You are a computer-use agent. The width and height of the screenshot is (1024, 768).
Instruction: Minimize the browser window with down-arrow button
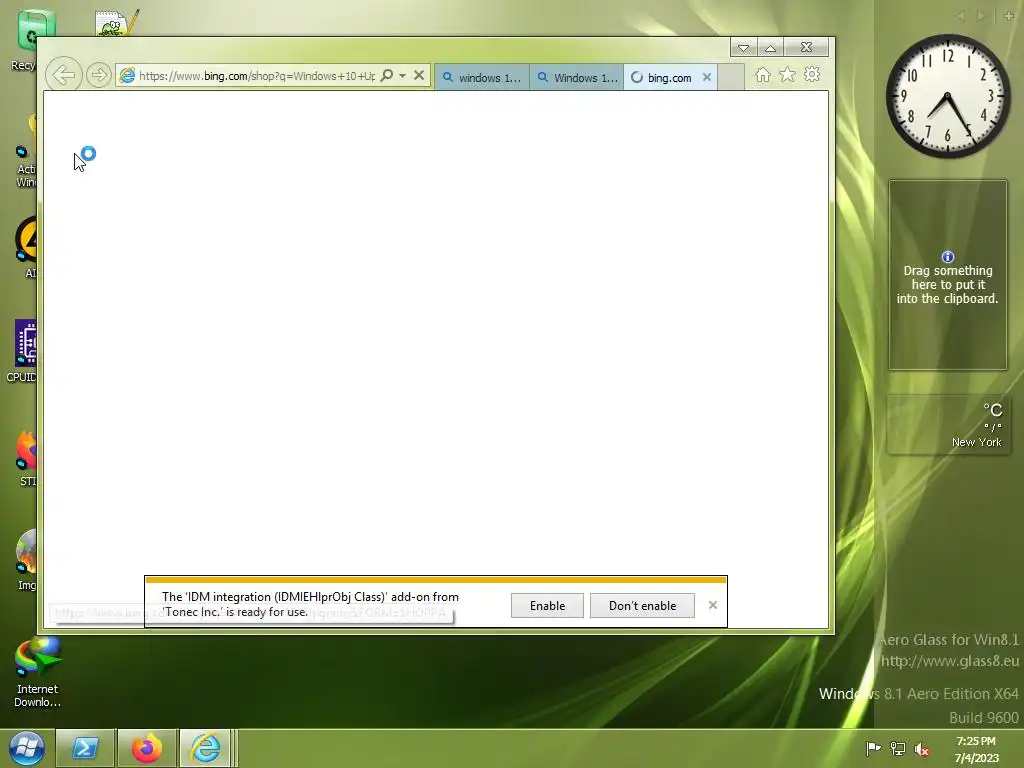pos(743,48)
